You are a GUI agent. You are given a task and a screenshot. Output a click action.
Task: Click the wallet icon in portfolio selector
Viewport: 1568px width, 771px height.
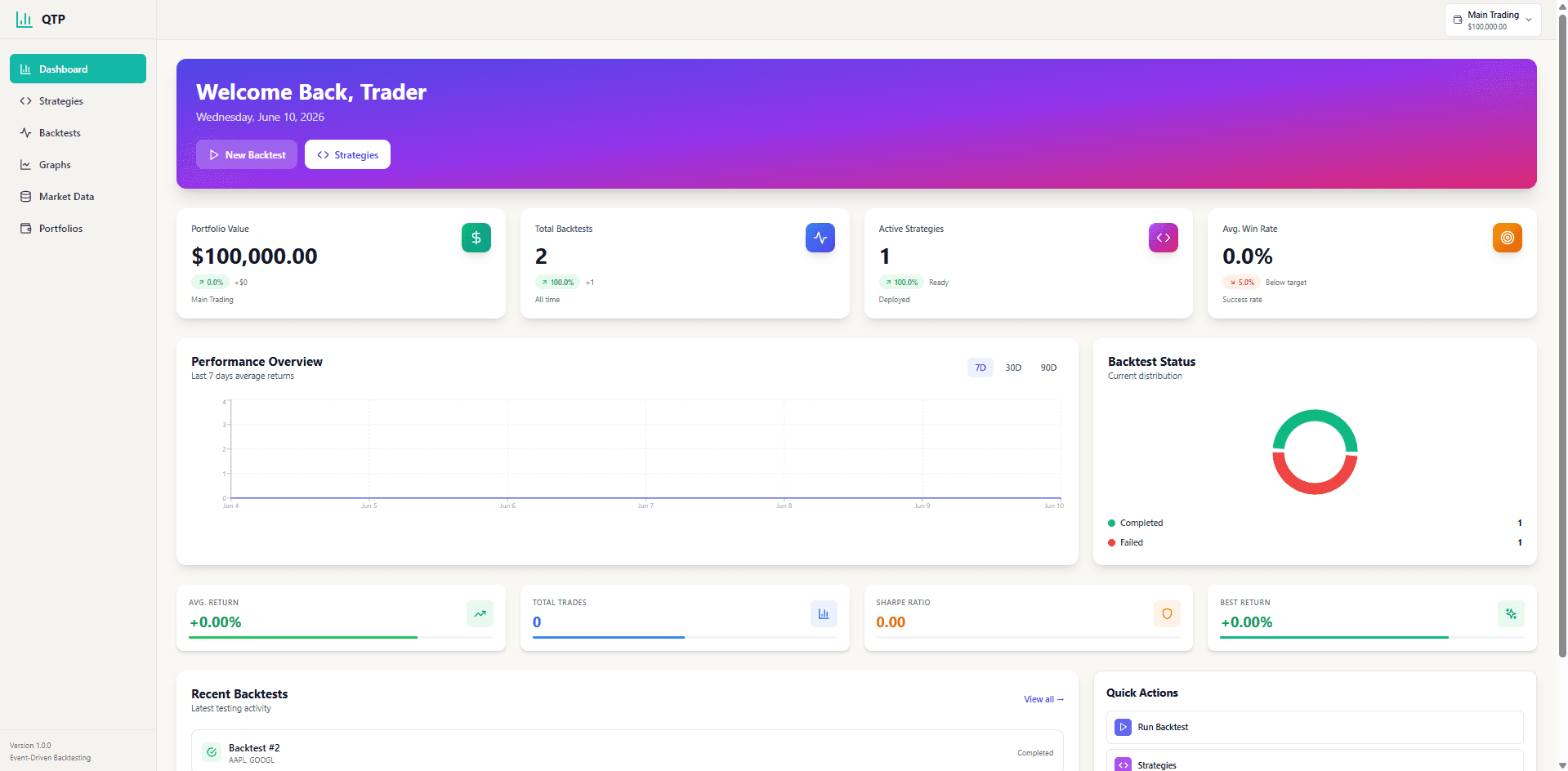tap(1458, 20)
